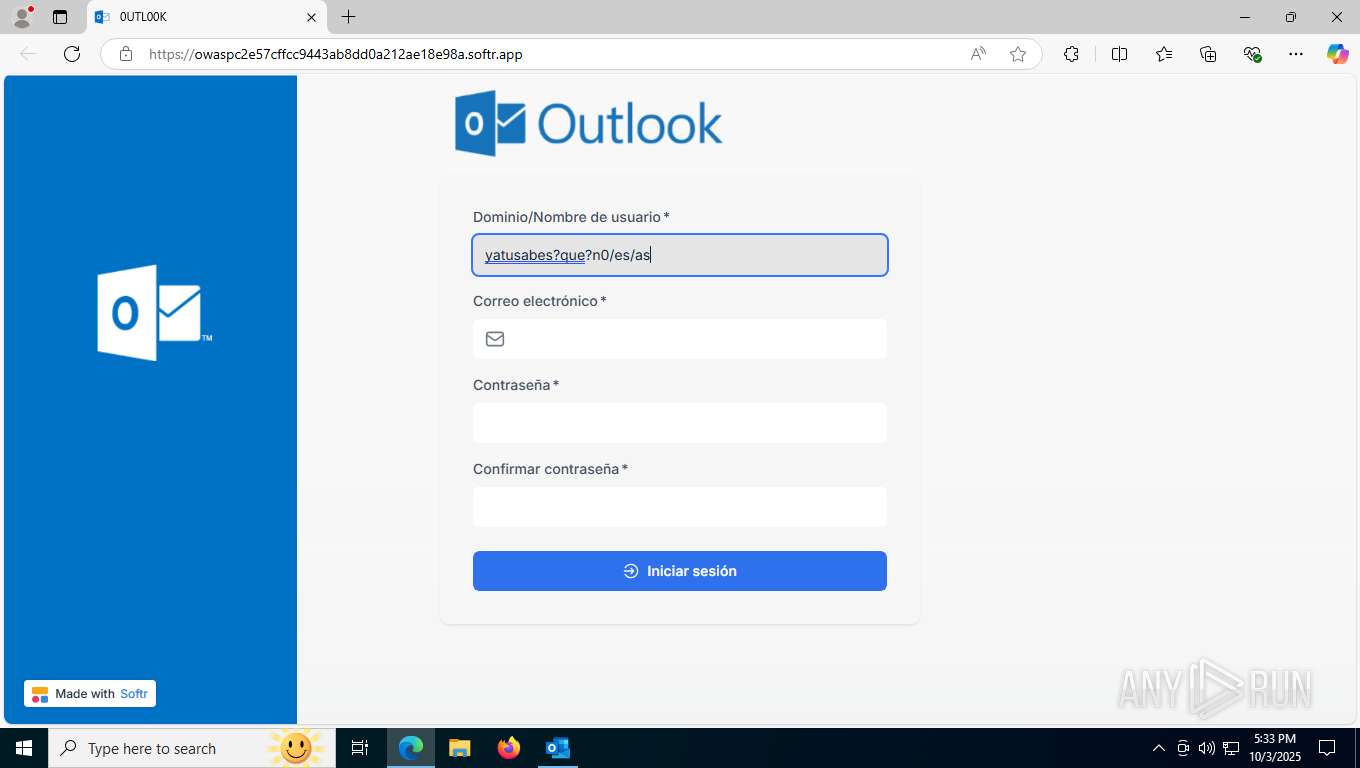Open the tab actions menu icon
The image size is (1360, 768).
[x=60, y=17]
